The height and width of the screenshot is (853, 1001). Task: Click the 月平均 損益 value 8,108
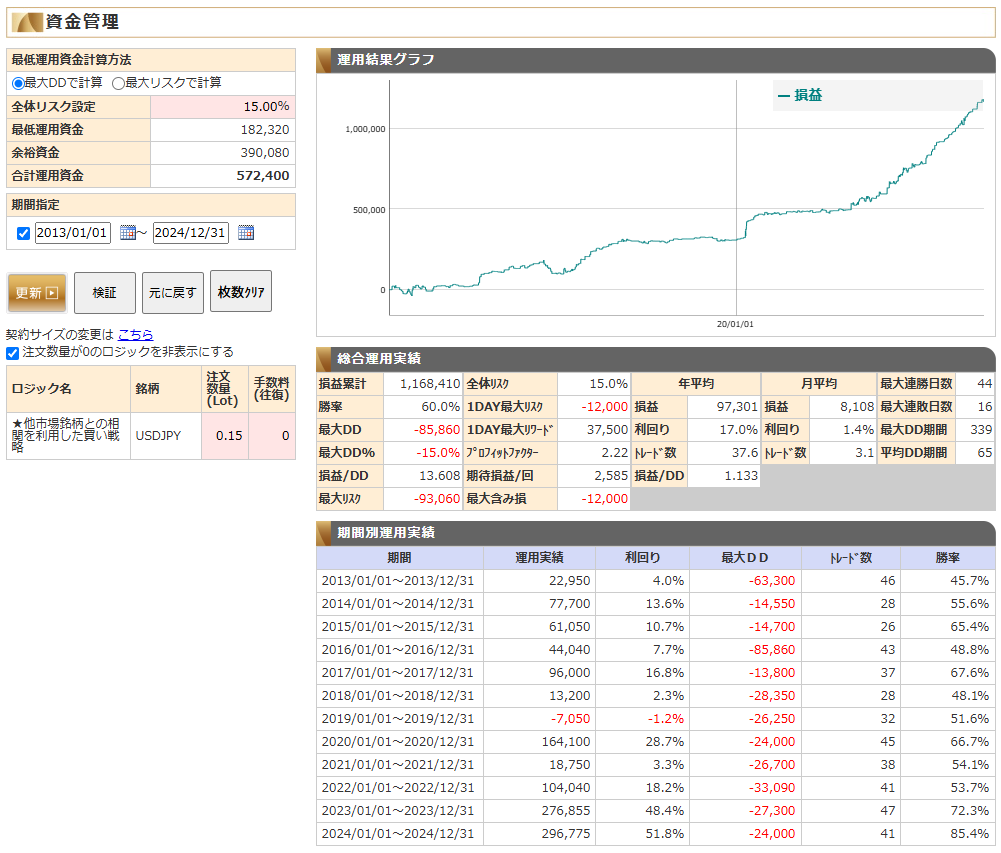click(x=857, y=407)
